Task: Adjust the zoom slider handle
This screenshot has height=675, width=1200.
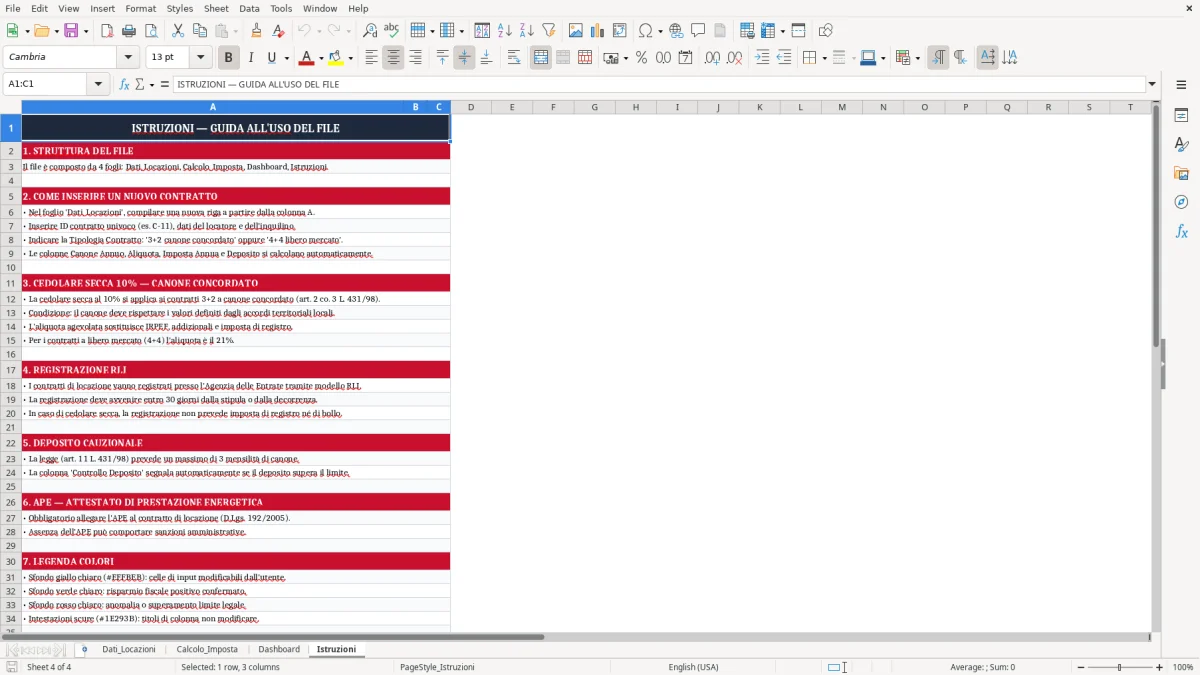Action: tap(1119, 667)
